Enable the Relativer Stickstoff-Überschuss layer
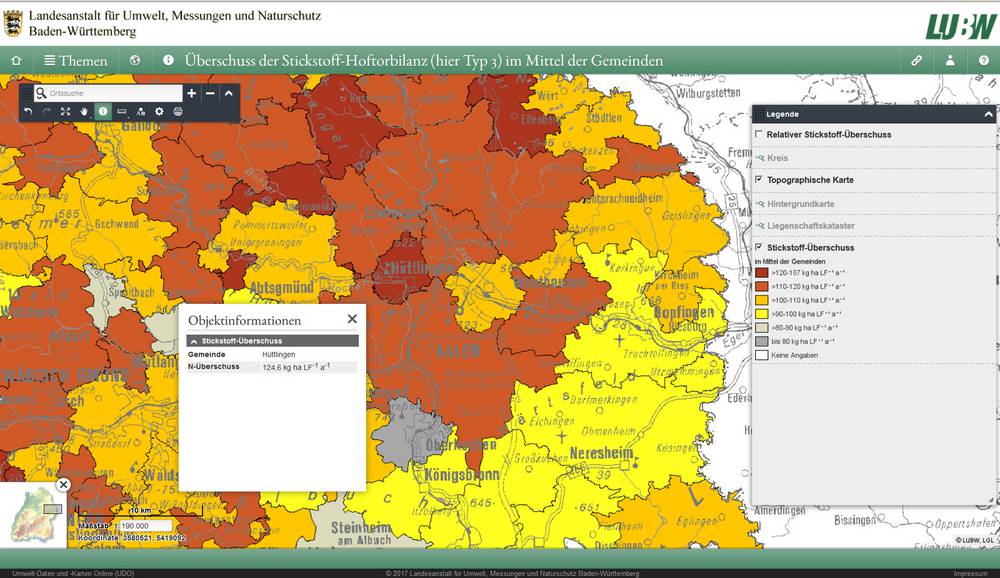The width and height of the screenshot is (1000, 578). [759, 134]
